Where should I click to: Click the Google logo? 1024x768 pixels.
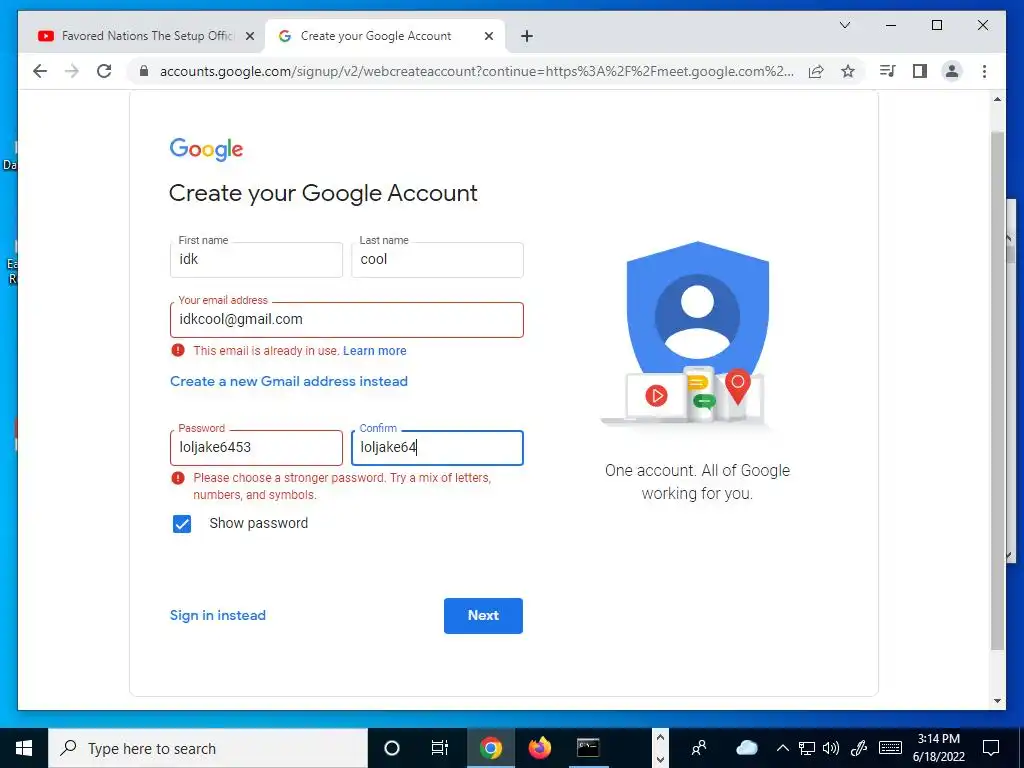click(206, 150)
